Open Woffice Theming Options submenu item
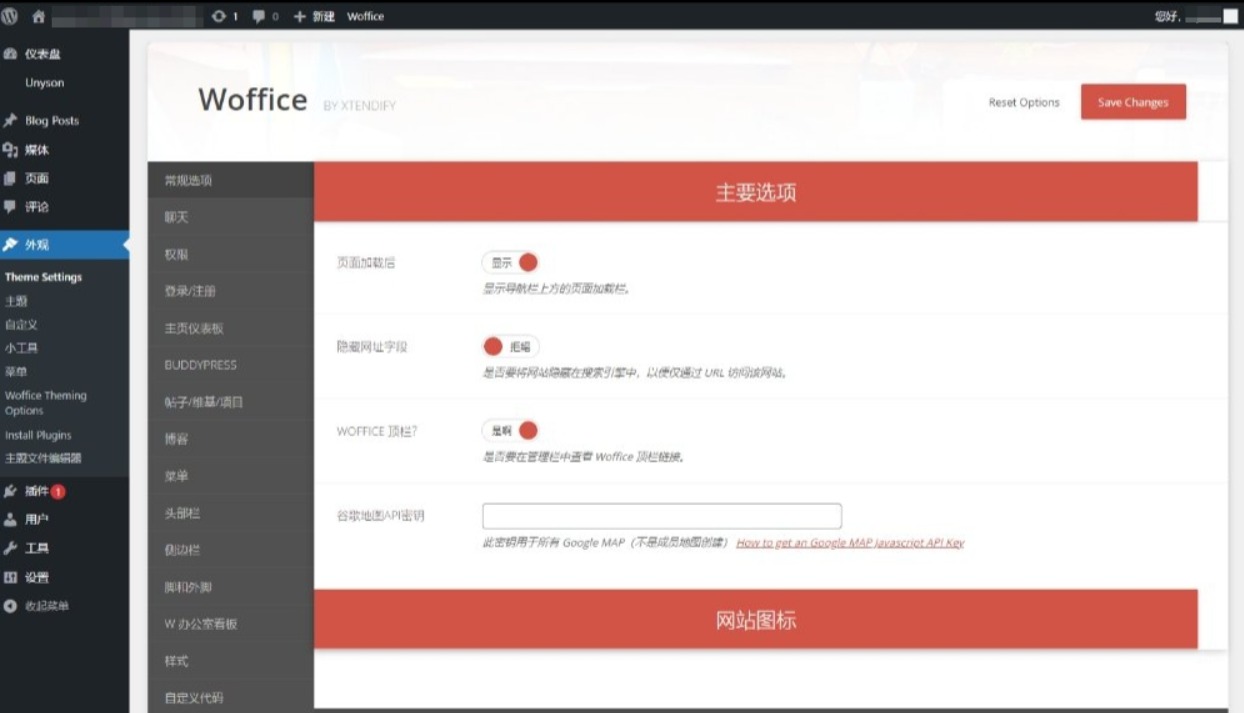Image resolution: width=1244 pixels, height=713 pixels. pos(46,403)
